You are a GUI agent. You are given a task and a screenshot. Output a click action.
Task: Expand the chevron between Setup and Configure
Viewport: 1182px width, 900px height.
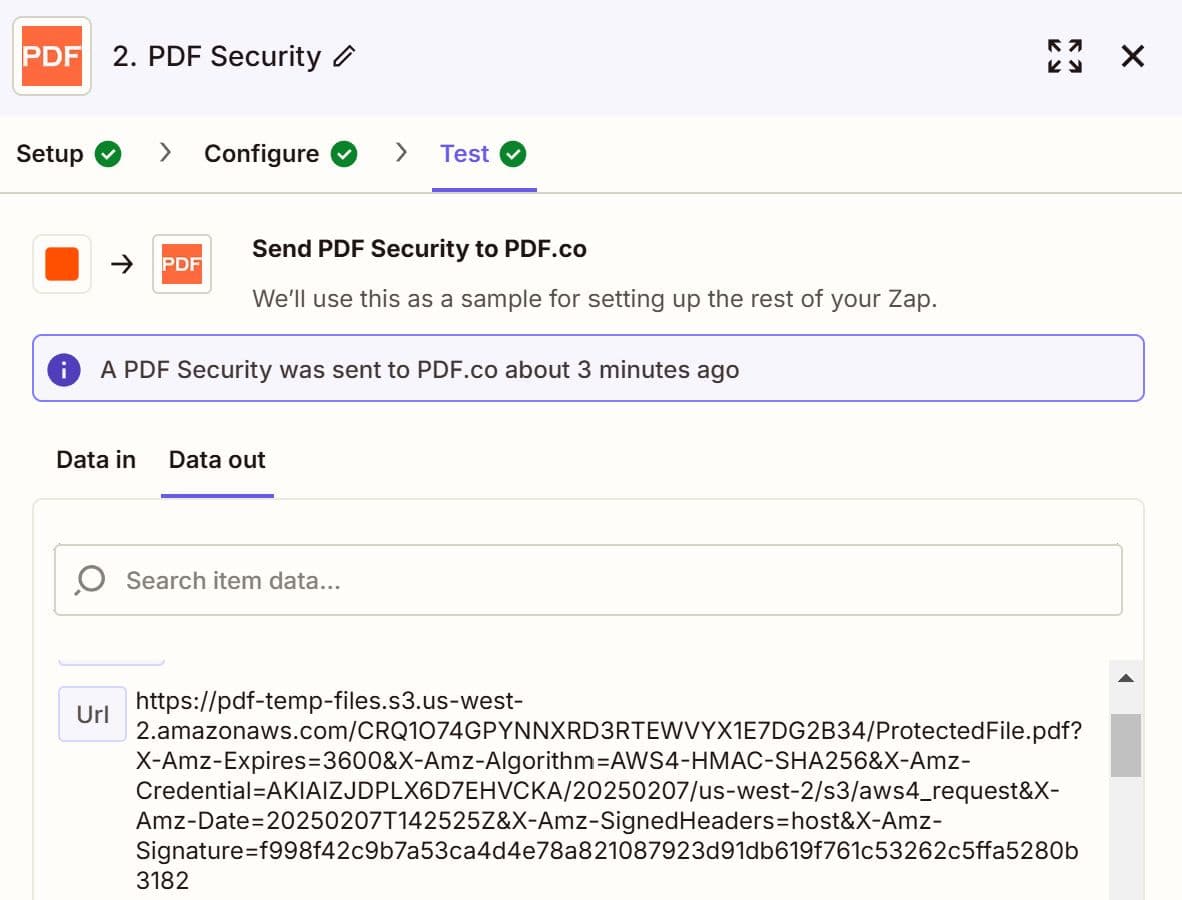click(x=163, y=153)
